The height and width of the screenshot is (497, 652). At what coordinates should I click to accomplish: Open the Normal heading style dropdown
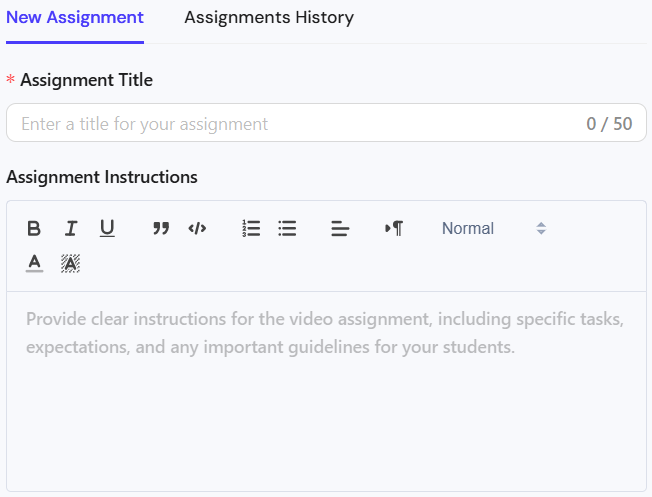tap(494, 228)
